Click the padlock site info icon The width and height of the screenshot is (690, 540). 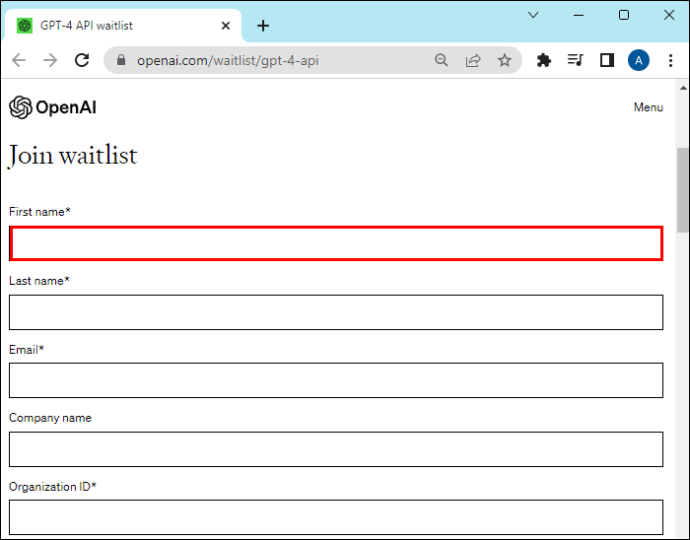tap(121, 60)
